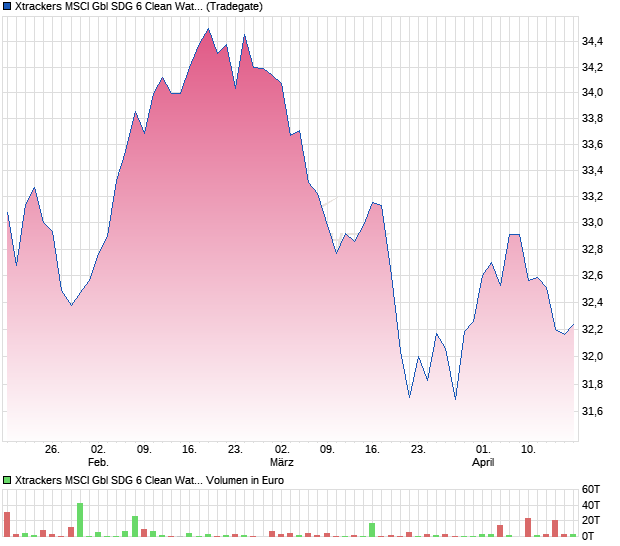Screen dimensions: 620x546
Task: Click the tallest green volume bar
Action: (x=80, y=520)
